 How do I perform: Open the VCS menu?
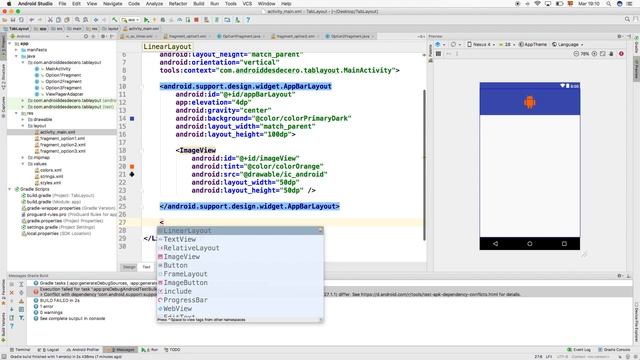point(247,3)
